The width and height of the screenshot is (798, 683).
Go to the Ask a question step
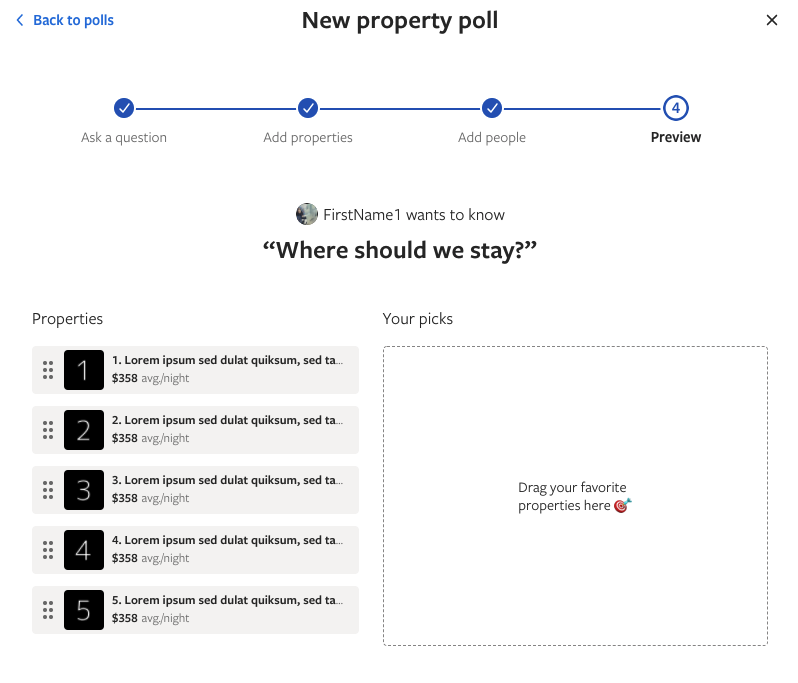124,108
